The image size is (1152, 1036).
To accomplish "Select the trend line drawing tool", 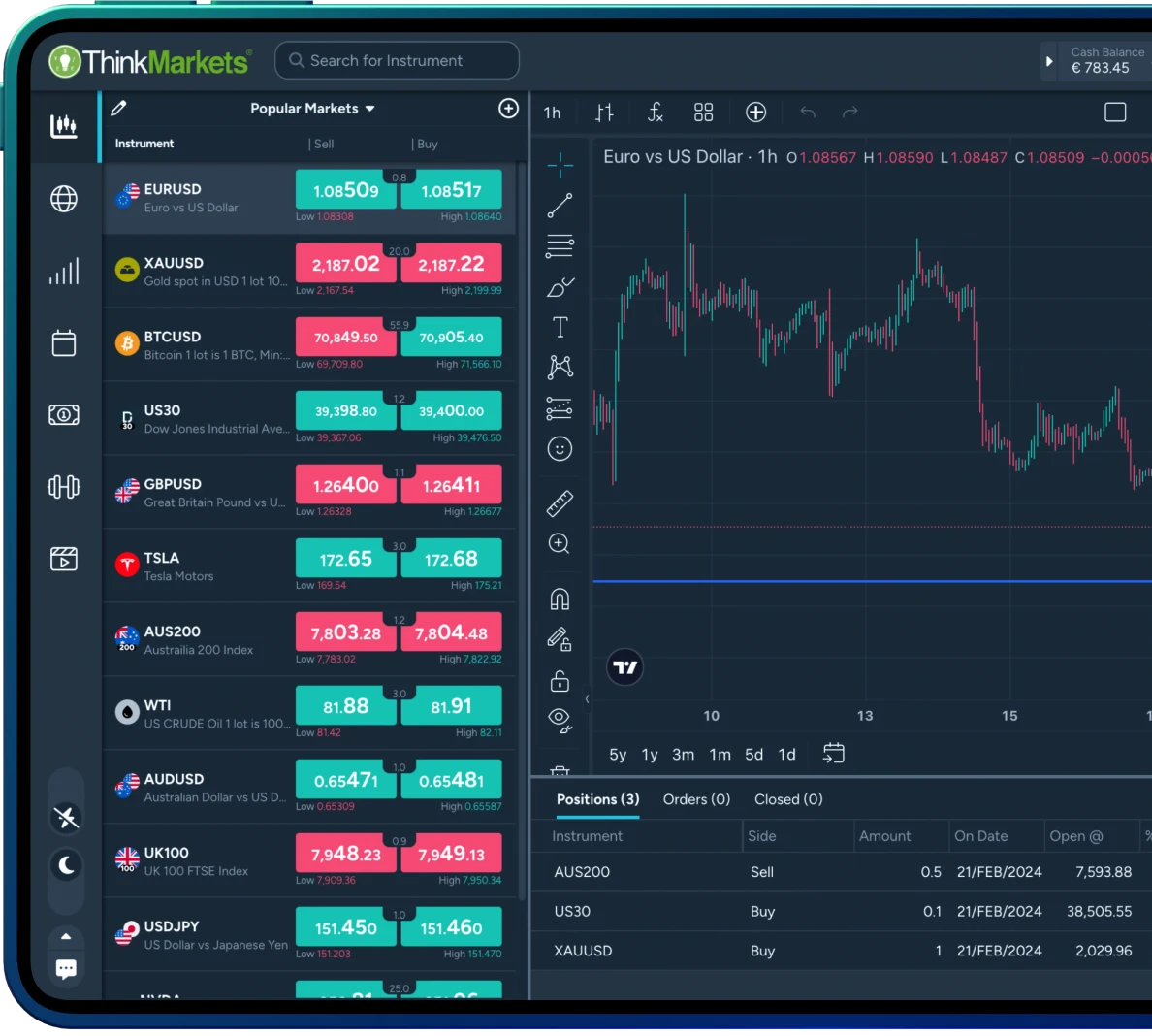I will click(560, 205).
